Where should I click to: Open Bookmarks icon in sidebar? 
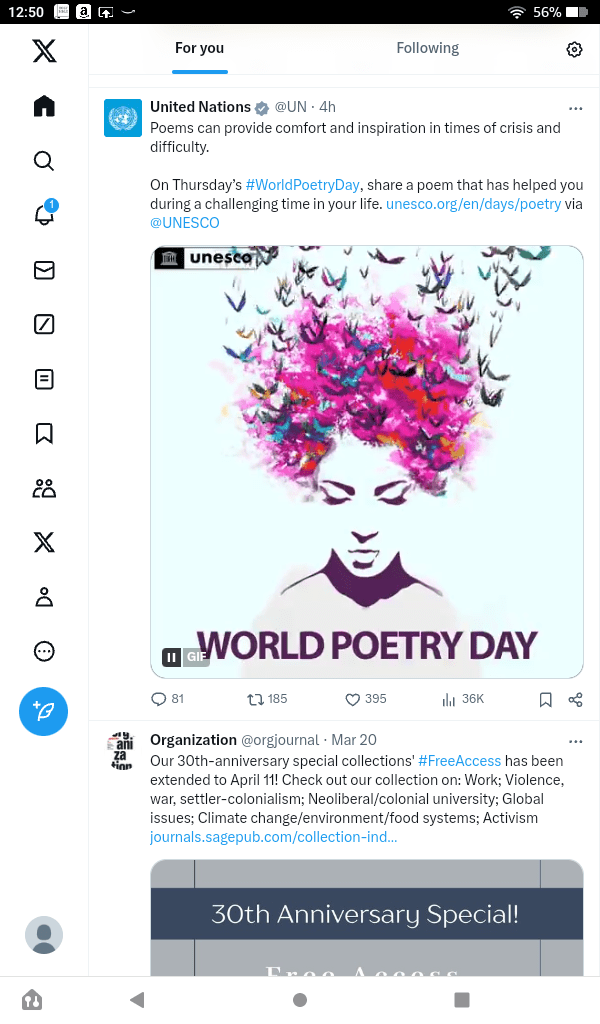tap(44, 433)
